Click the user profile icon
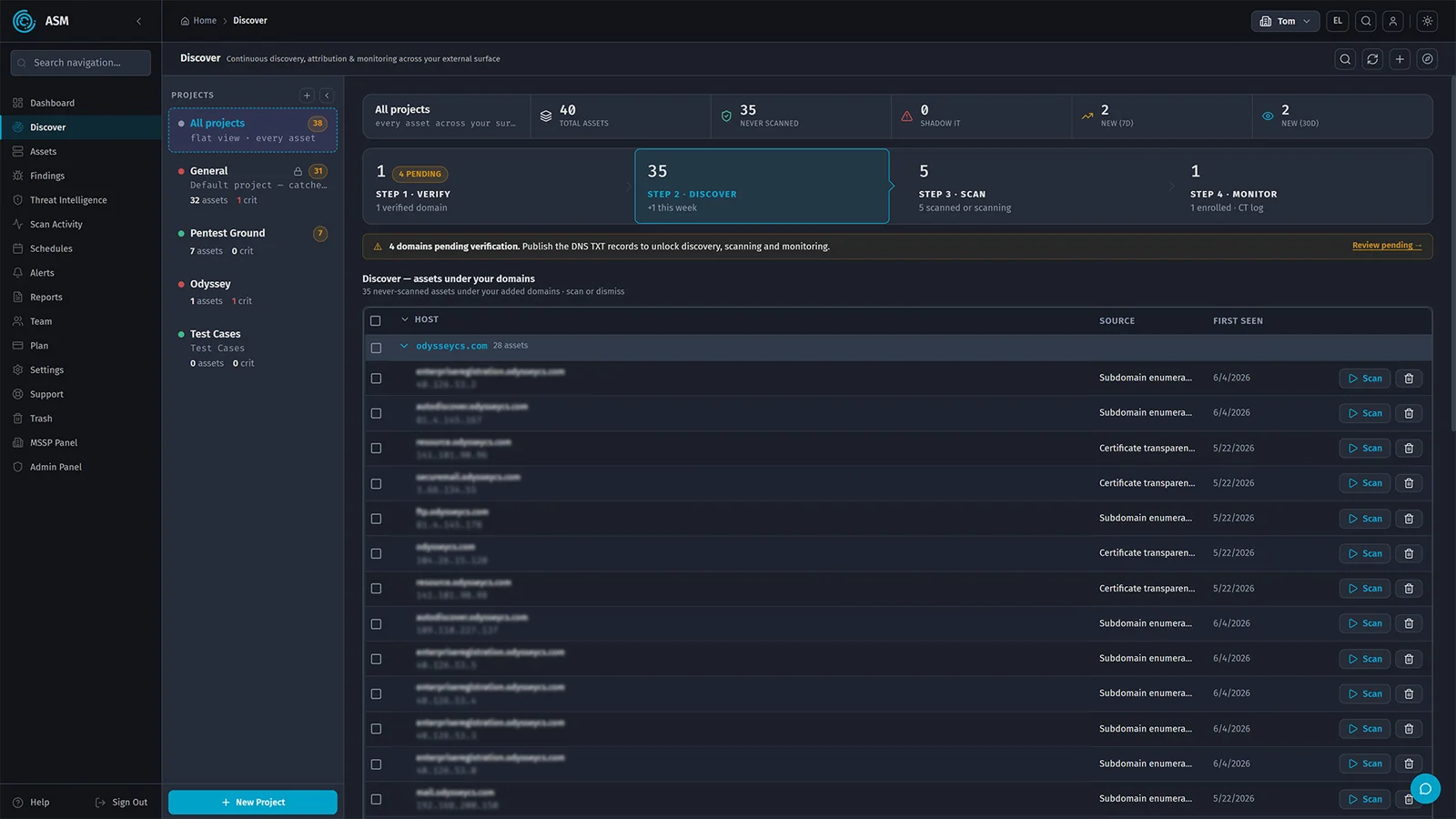The height and width of the screenshot is (819, 1456). click(x=1392, y=21)
